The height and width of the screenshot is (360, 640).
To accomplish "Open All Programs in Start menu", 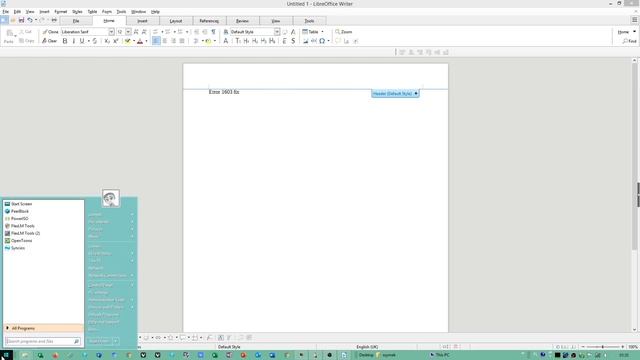I will 43,328.
